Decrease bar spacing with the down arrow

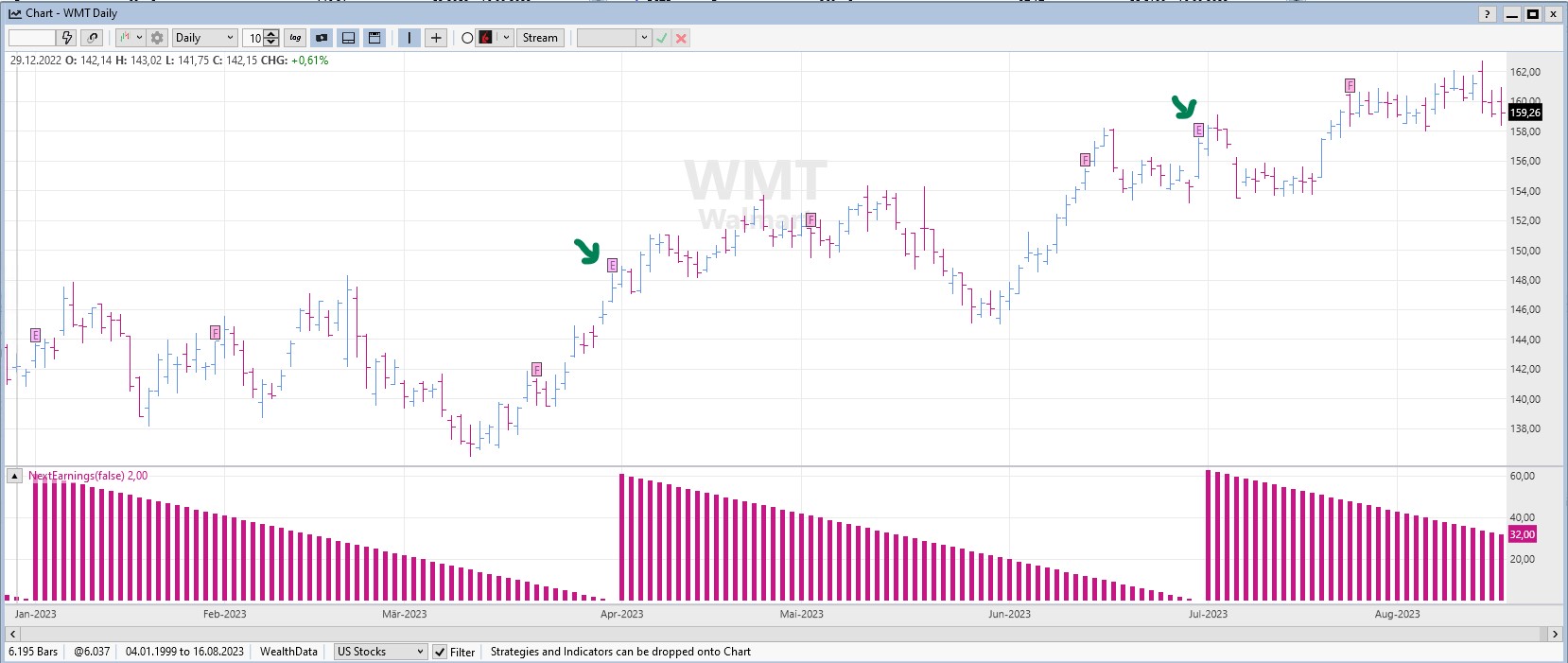(x=272, y=43)
